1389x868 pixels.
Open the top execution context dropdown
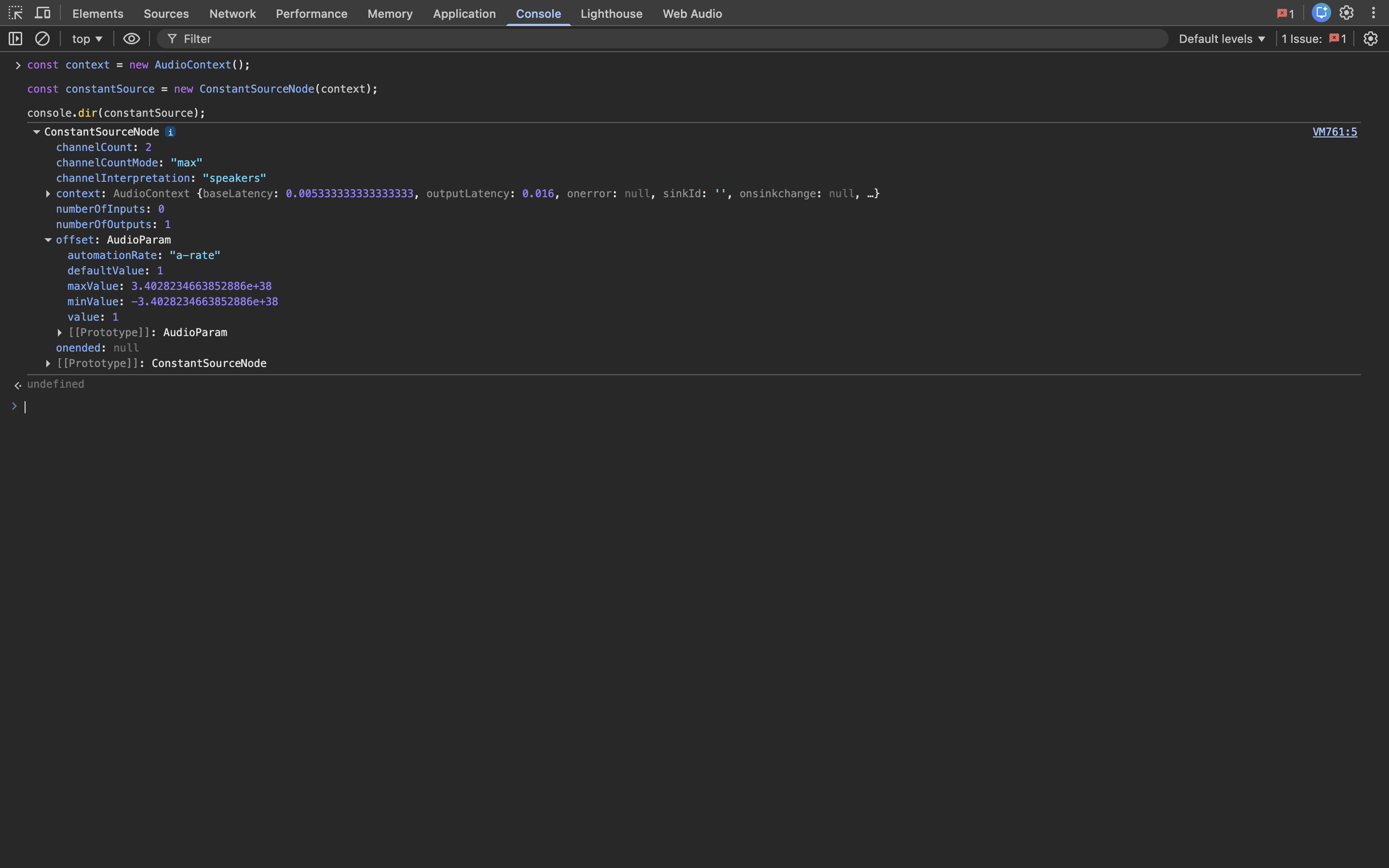(87, 39)
